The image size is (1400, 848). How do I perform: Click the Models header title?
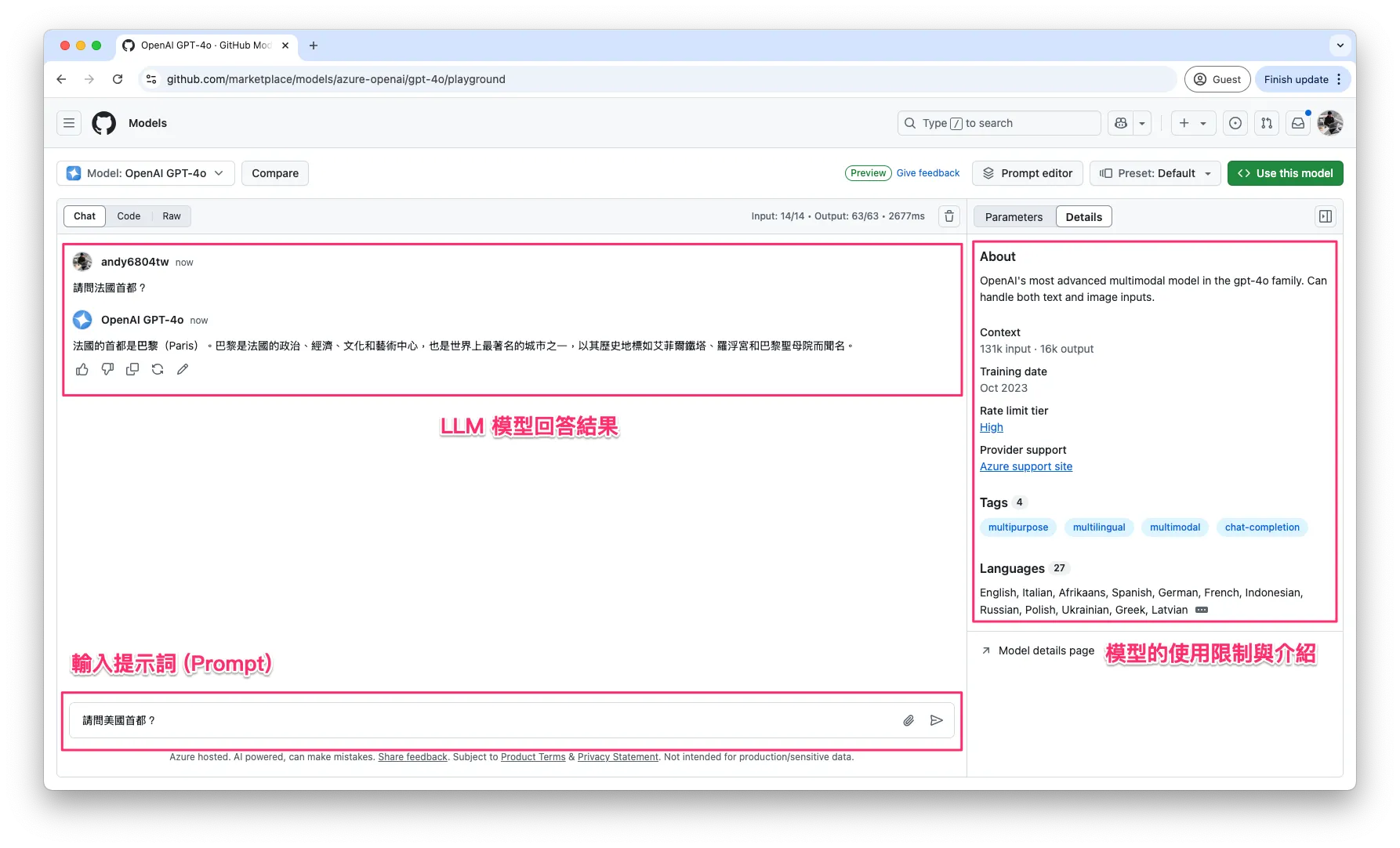point(147,123)
